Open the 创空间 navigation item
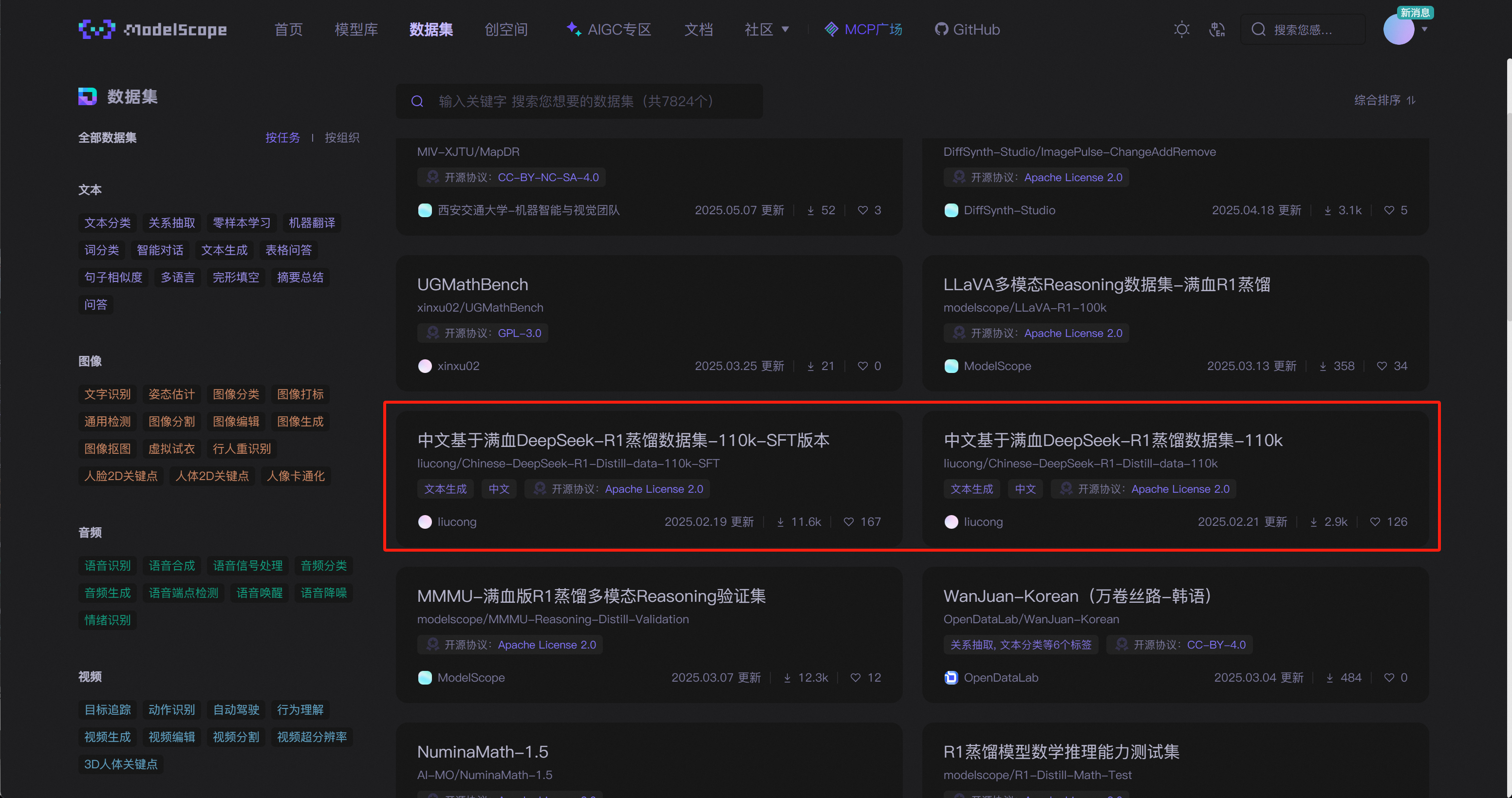The height and width of the screenshot is (798, 1512). pos(506,29)
